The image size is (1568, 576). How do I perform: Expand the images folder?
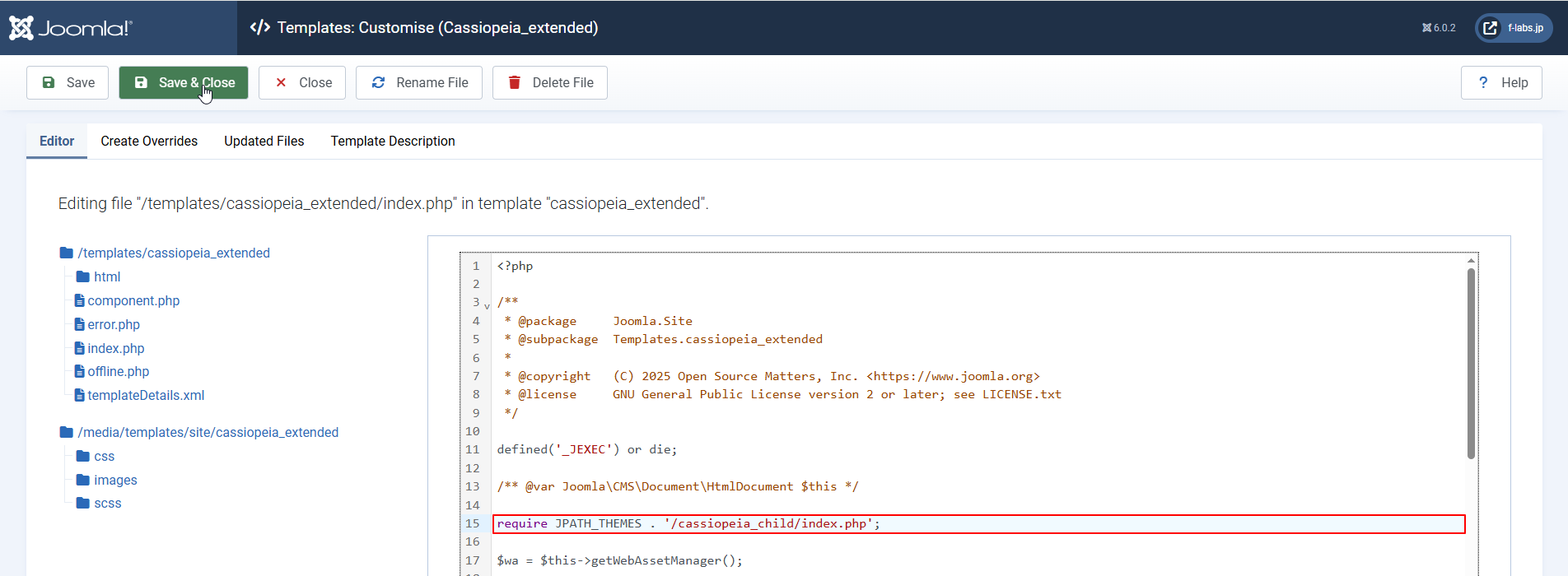coord(106,480)
